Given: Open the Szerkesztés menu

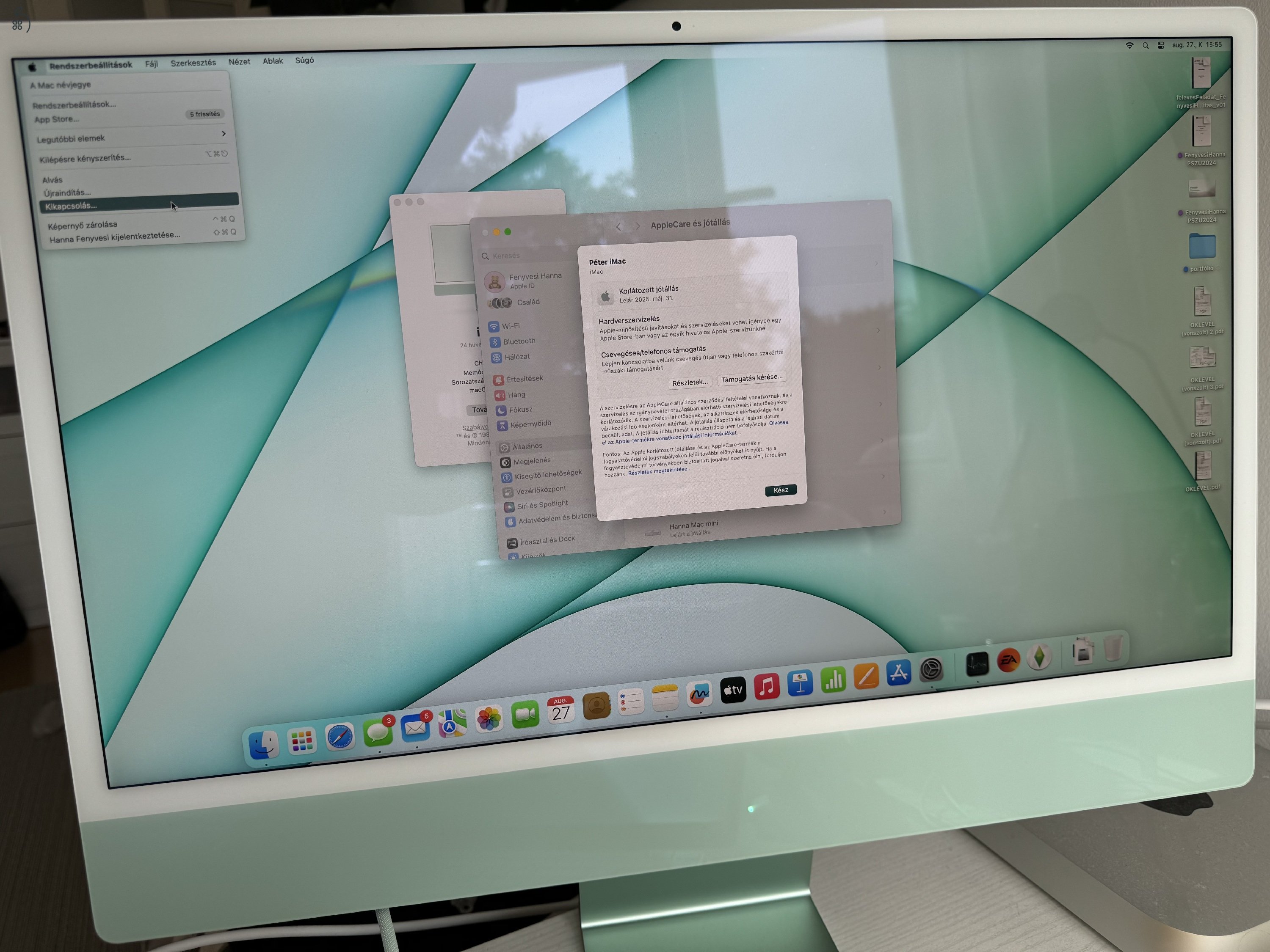Looking at the screenshot, I should (x=193, y=63).
